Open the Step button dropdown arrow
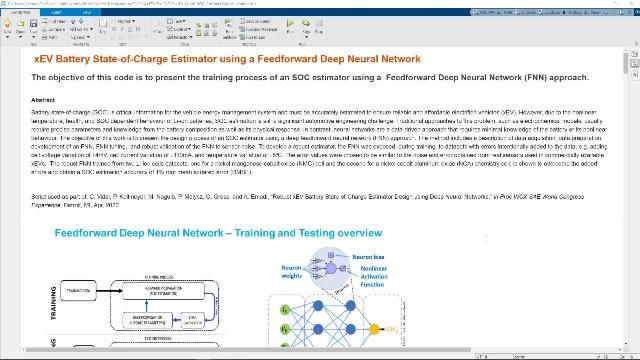640x360 pixels. tap(306, 37)
